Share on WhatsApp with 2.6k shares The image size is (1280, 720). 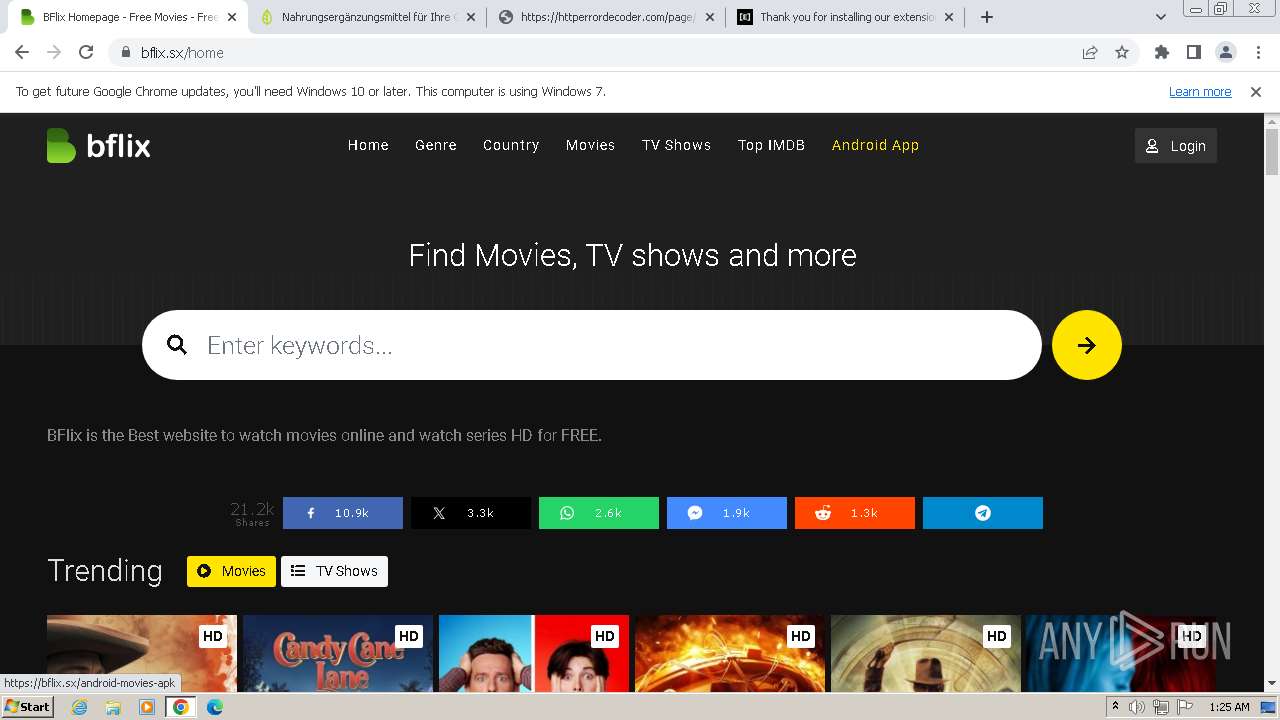coord(599,513)
